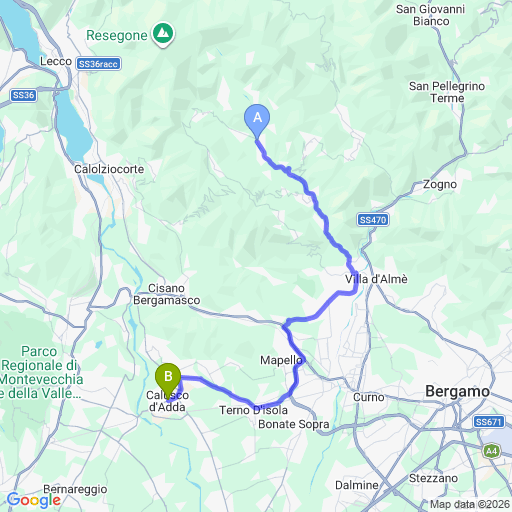This screenshot has width=512, height=512.
Task: Click the Calolziocorte town label
Action: point(109,169)
